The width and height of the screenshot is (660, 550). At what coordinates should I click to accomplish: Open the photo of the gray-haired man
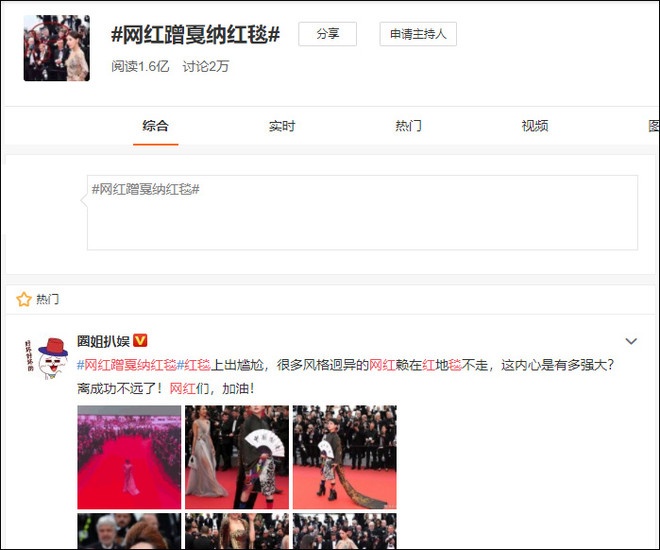tap(129, 531)
